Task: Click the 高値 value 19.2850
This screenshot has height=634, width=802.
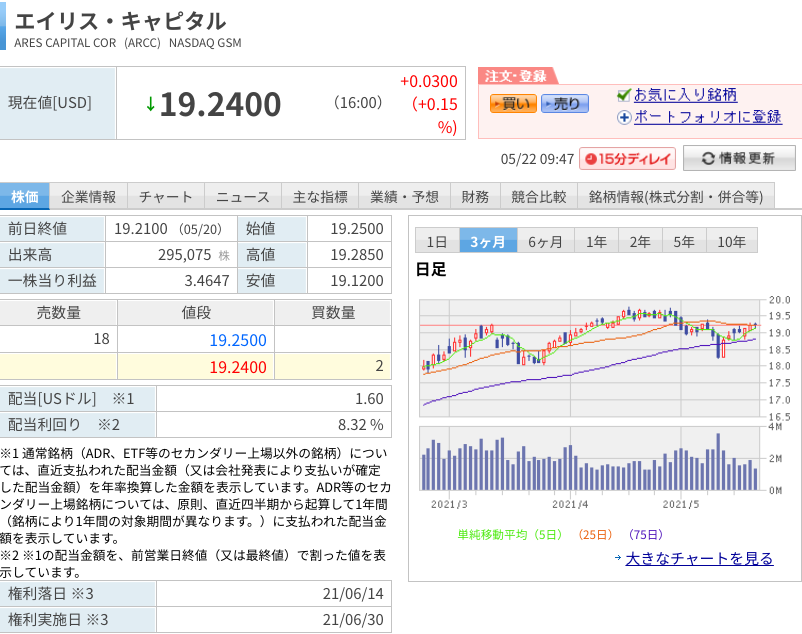Action: tap(357, 255)
